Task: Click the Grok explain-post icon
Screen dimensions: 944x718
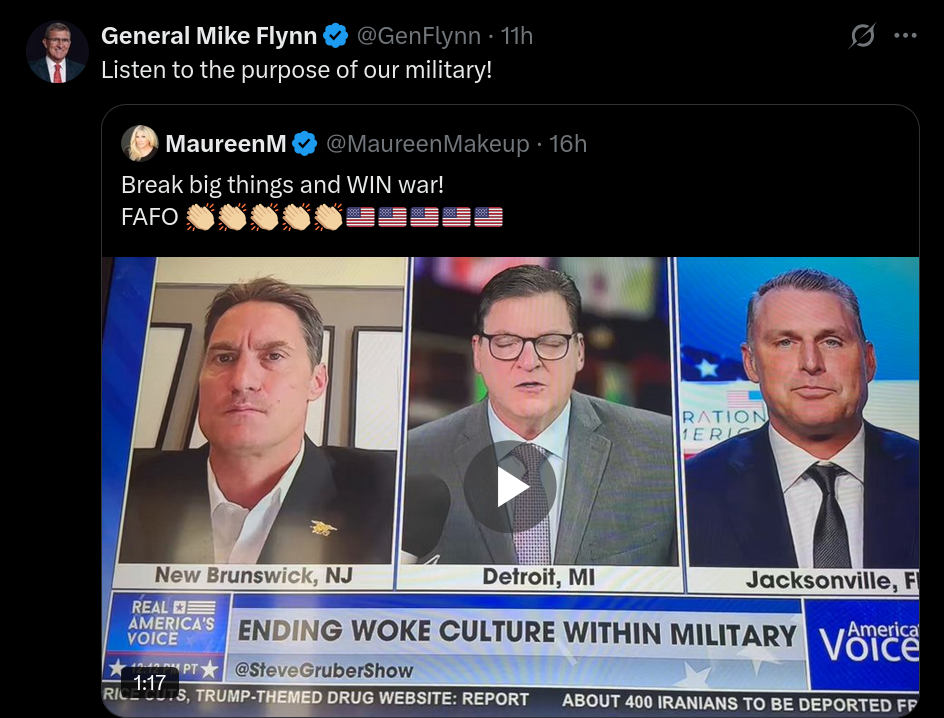Action: tap(862, 37)
